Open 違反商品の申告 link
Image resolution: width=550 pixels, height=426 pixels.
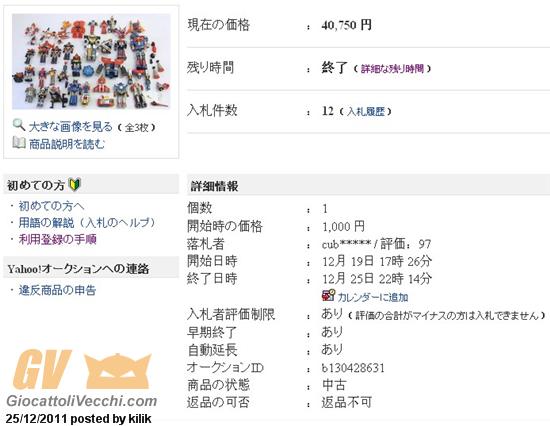click(57, 290)
